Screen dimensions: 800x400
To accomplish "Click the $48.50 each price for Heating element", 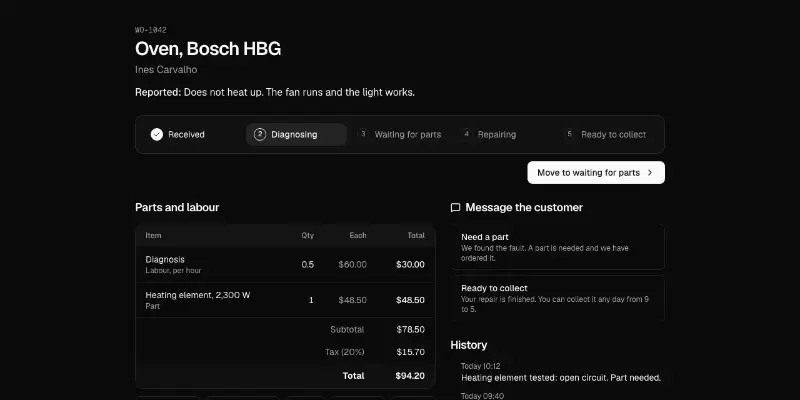I will (x=353, y=300).
